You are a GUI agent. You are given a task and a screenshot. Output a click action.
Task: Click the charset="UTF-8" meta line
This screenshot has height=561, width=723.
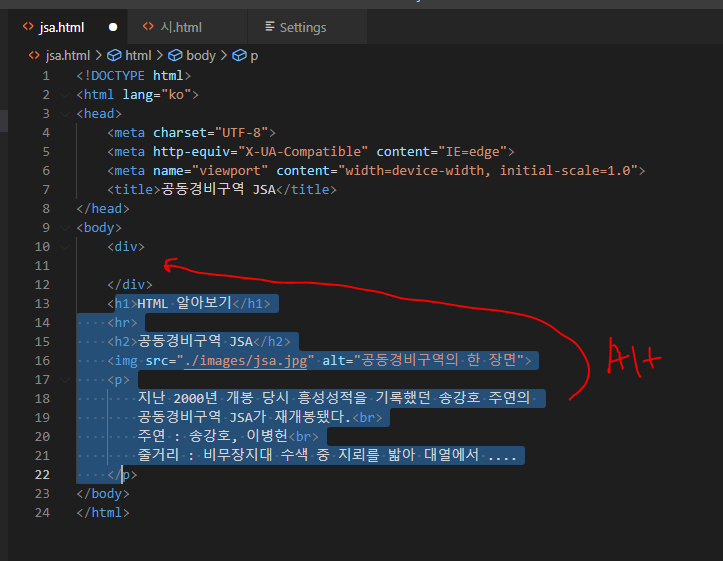pos(191,133)
